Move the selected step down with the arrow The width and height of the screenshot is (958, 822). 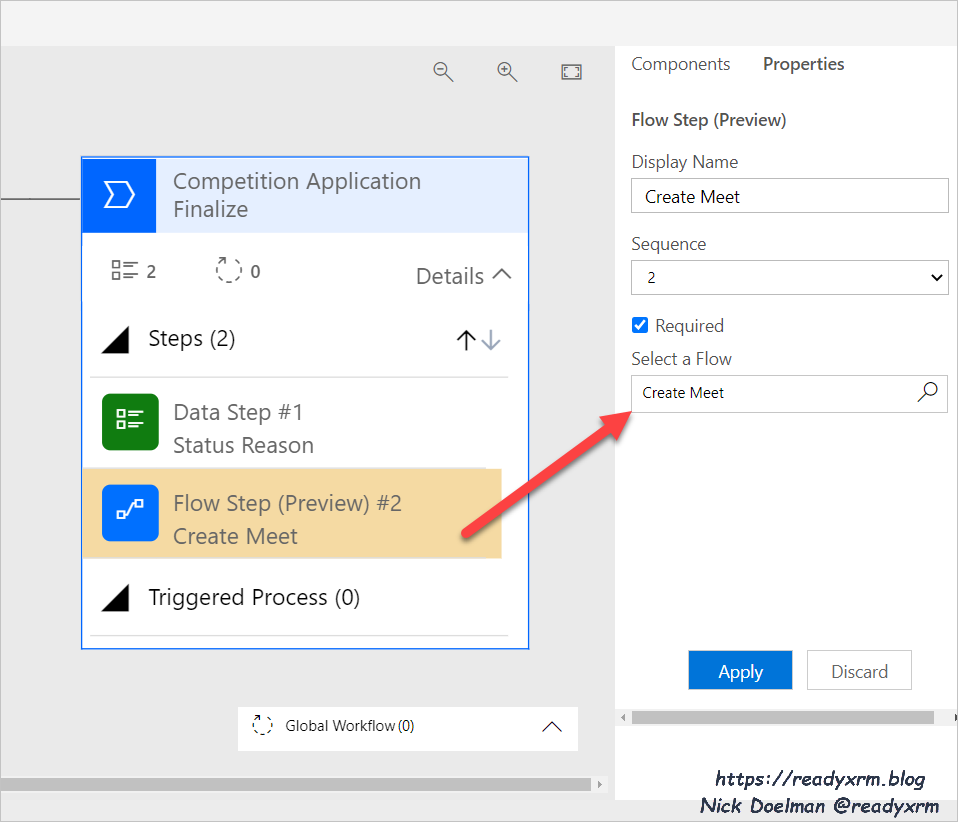(491, 341)
